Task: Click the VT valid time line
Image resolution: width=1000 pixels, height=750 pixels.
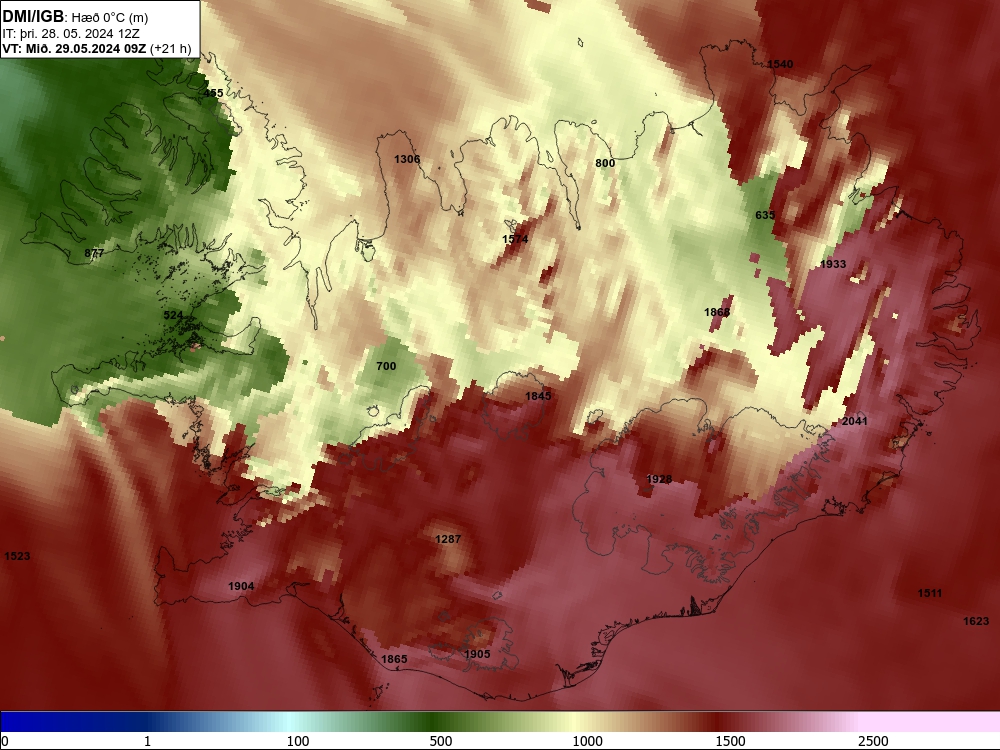Action: pyautogui.click(x=96, y=48)
